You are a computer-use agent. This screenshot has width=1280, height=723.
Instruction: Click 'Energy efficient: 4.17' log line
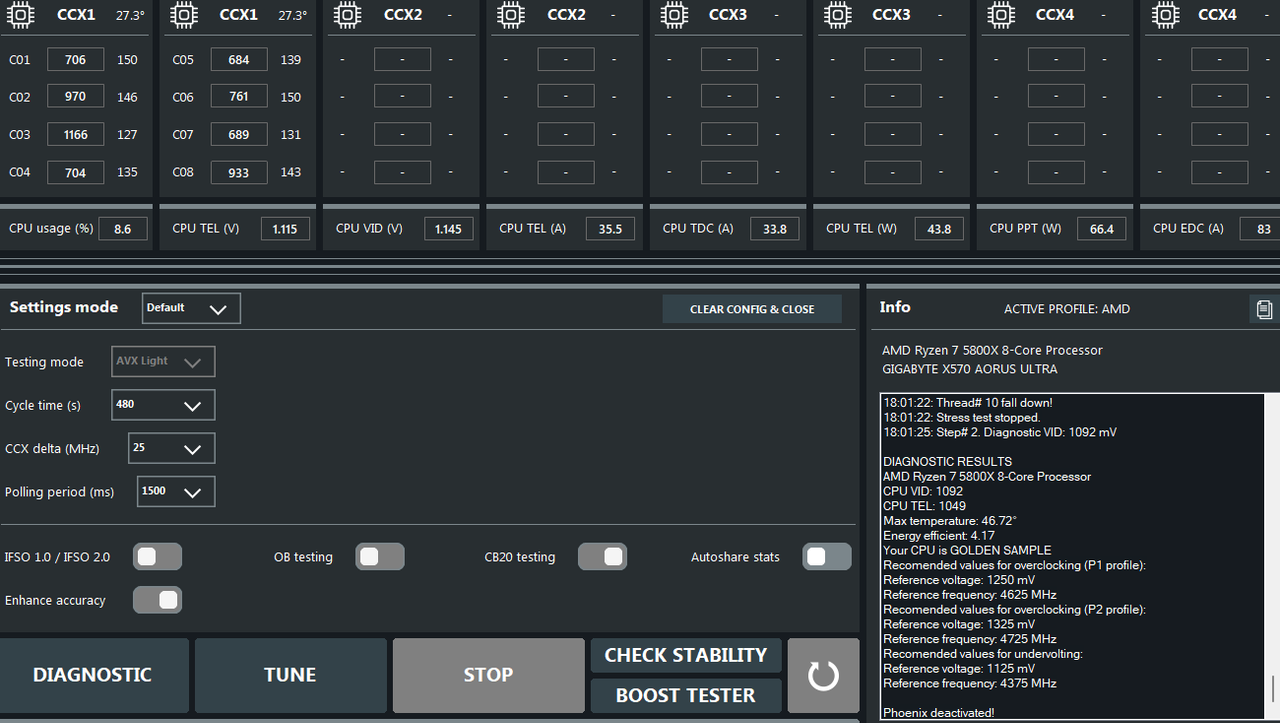(937, 536)
